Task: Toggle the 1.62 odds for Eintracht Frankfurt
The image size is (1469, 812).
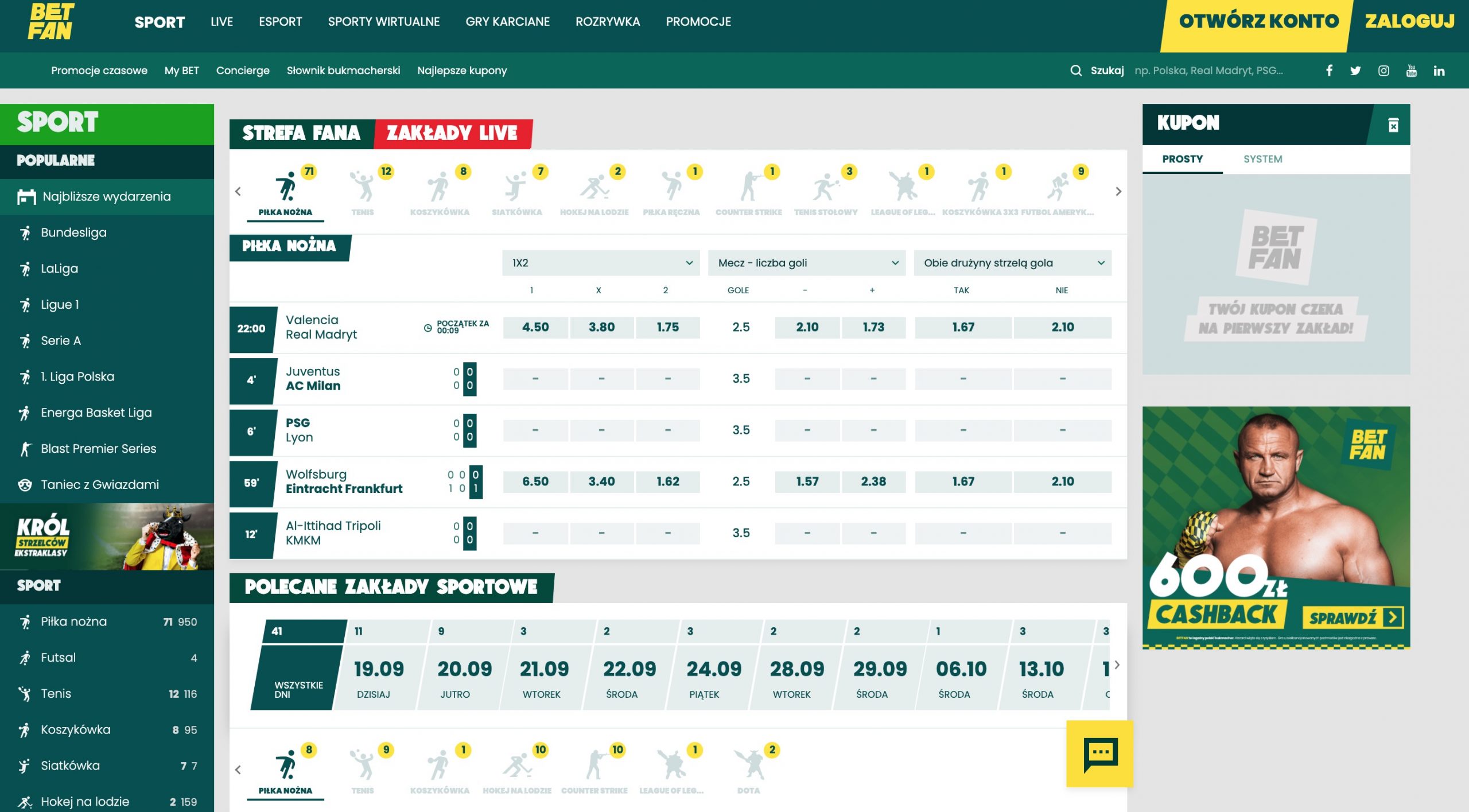Action: (x=667, y=481)
